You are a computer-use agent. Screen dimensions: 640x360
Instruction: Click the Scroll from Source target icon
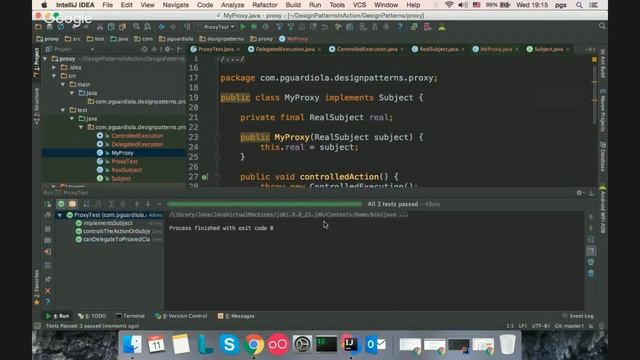[x=144, y=49]
